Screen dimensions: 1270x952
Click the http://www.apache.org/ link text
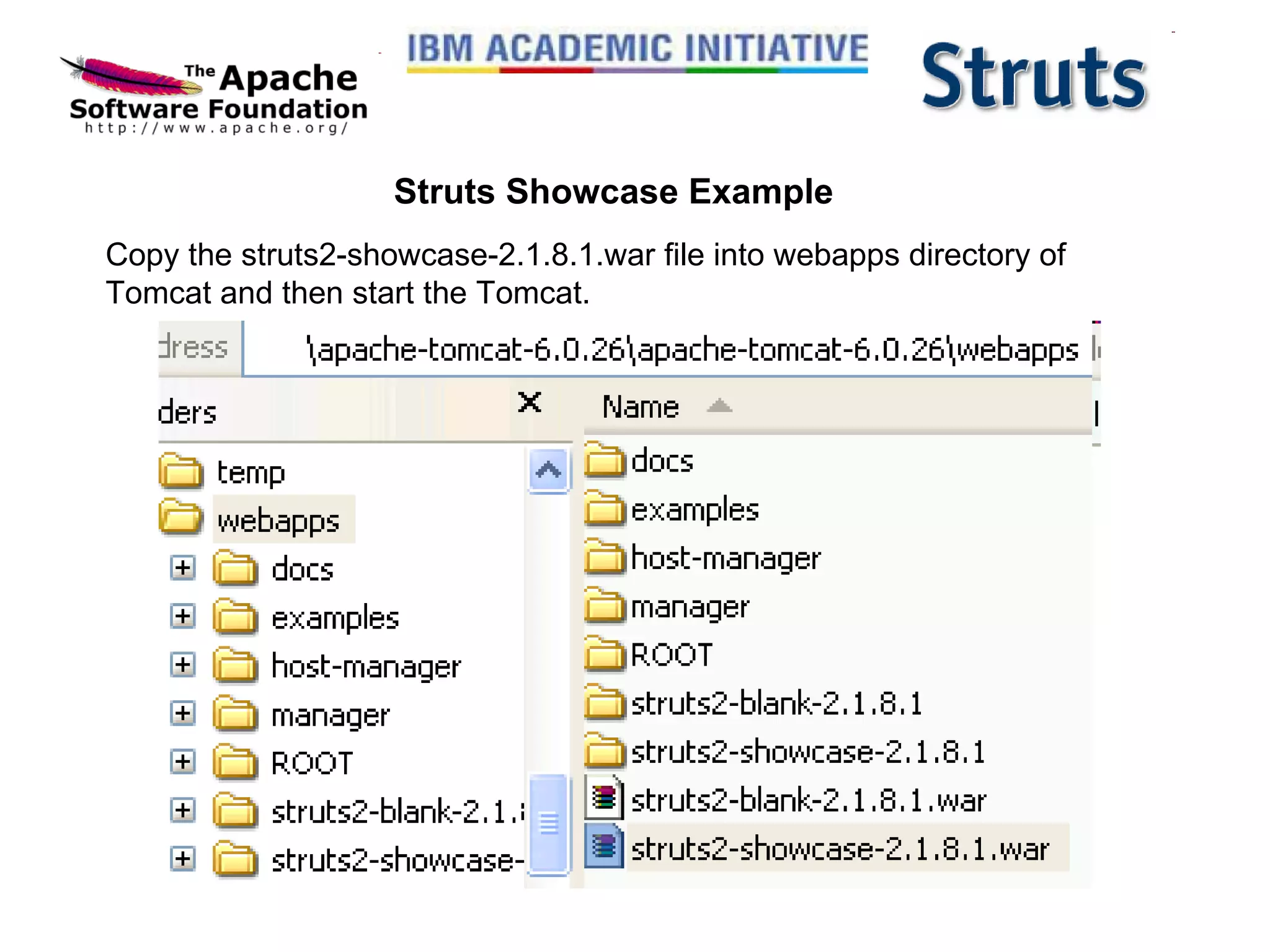[x=216, y=128]
